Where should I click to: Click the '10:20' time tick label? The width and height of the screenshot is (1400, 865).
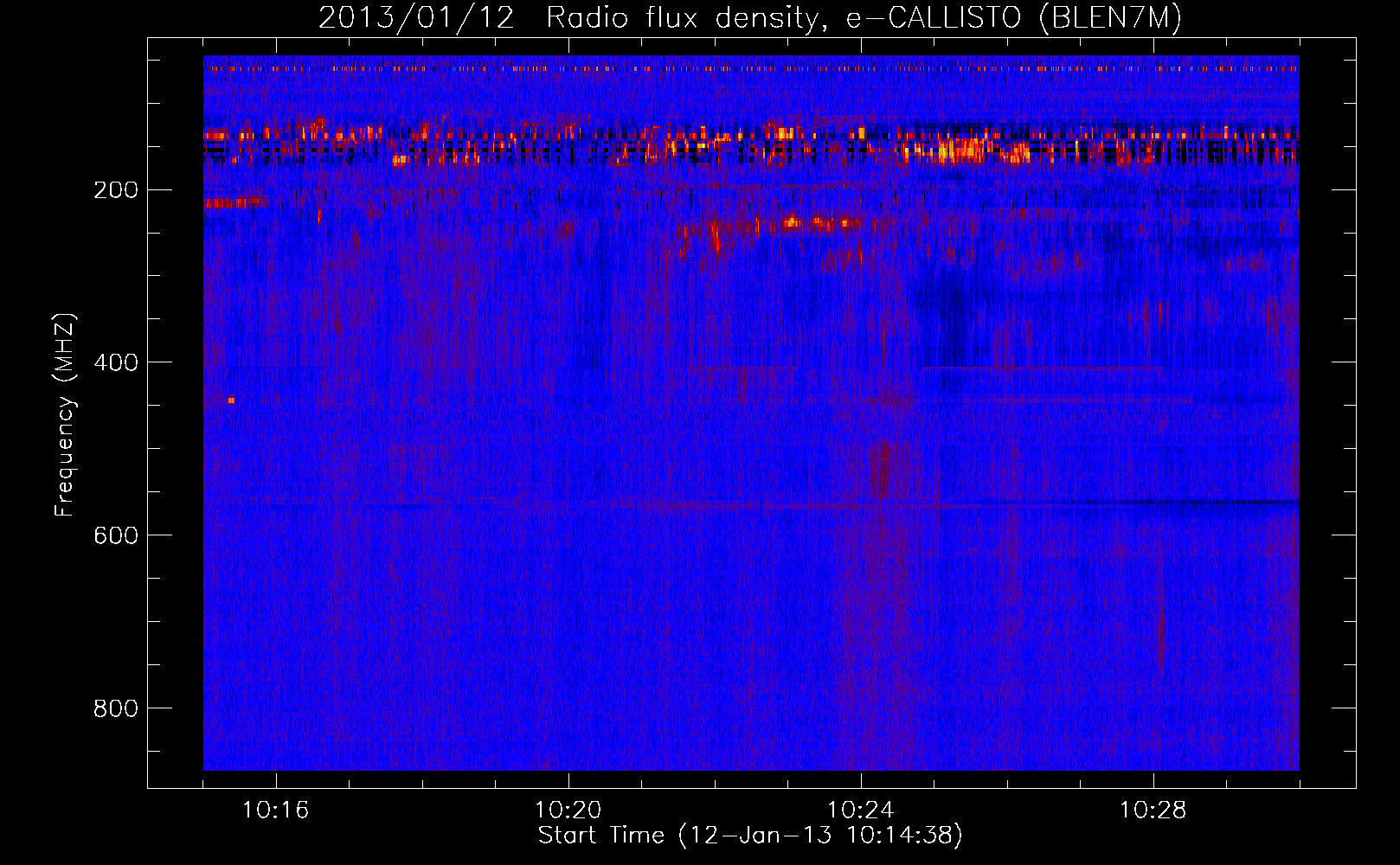pos(568,811)
